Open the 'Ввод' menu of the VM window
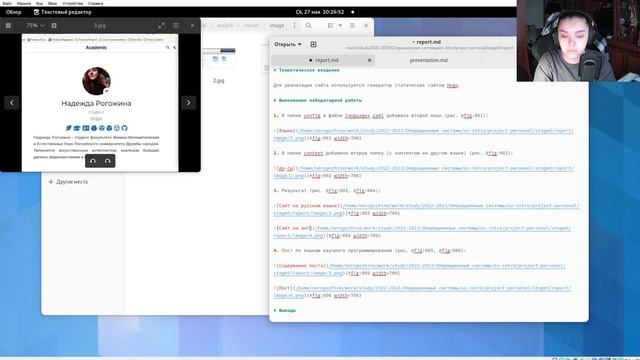640x360 pixels. (52, 3)
